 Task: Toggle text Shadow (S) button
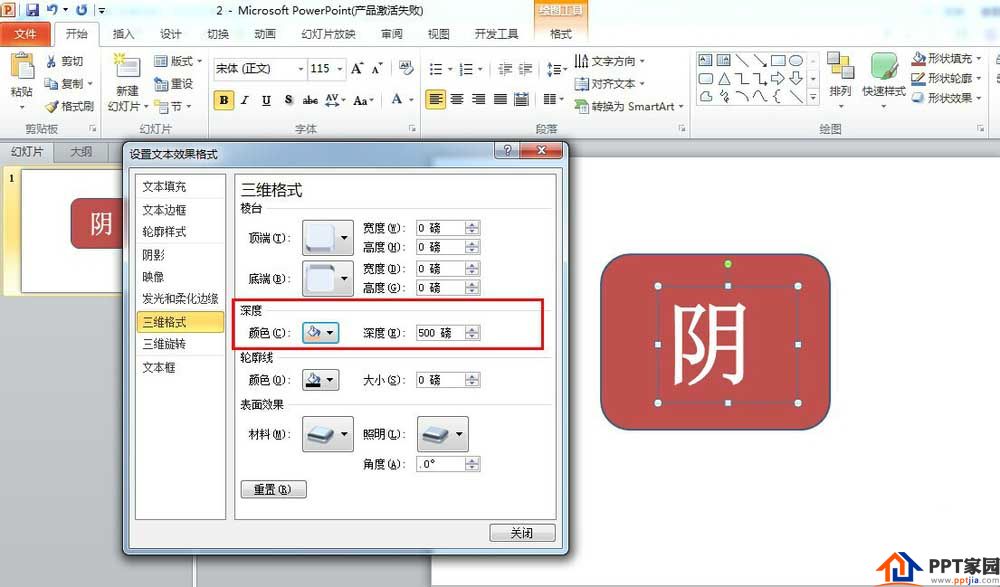pos(288,100)
